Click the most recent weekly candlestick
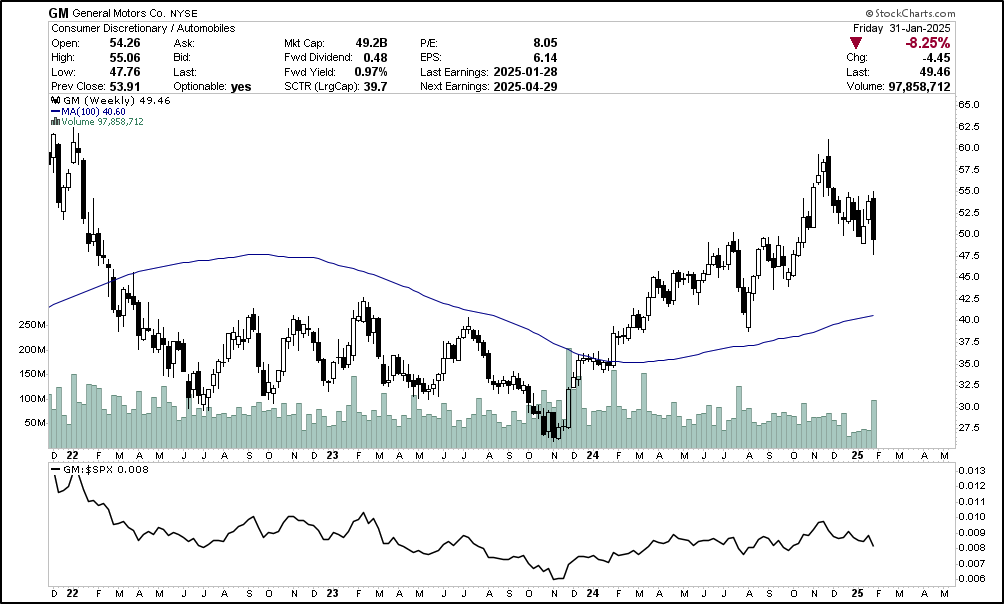Image resolution: width=1004 pixels, height=604 pixels. pos(873,220)
